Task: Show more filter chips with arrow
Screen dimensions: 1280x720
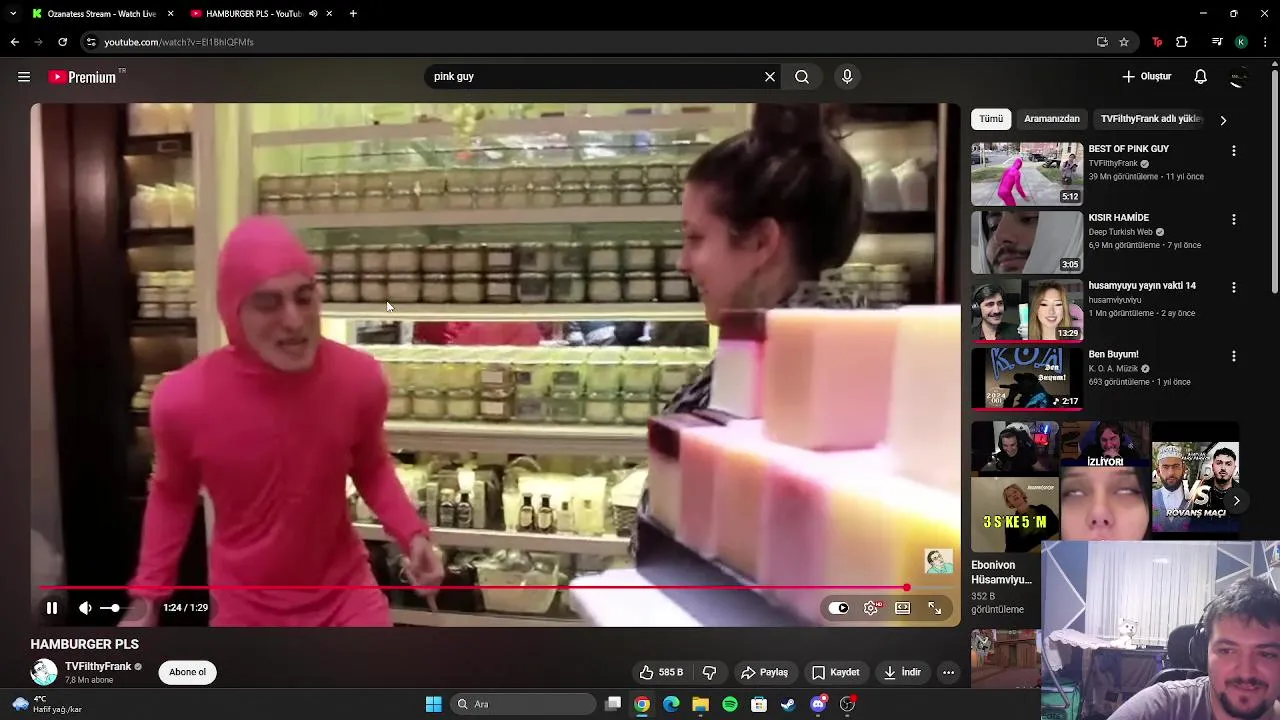Action: tap(1223, 120)
